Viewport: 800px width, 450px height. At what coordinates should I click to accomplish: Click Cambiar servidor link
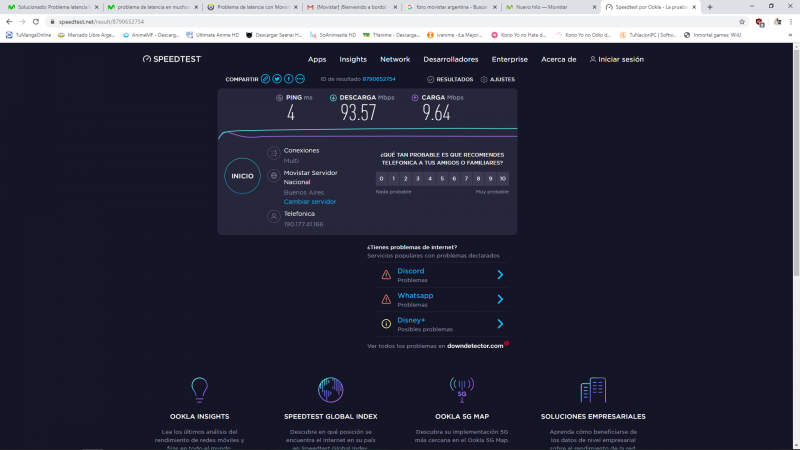(310, 202)
